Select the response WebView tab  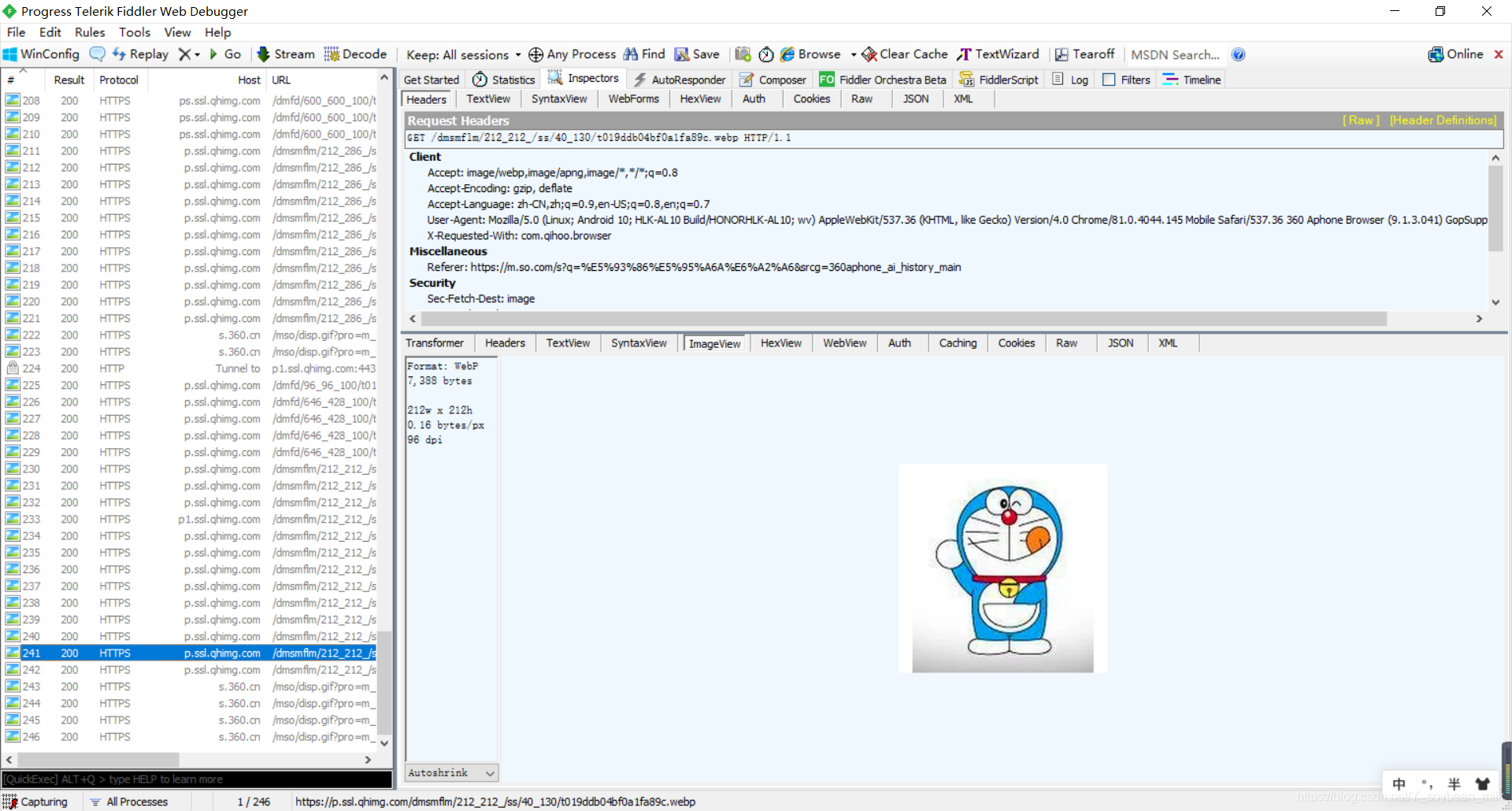point(844,343)
